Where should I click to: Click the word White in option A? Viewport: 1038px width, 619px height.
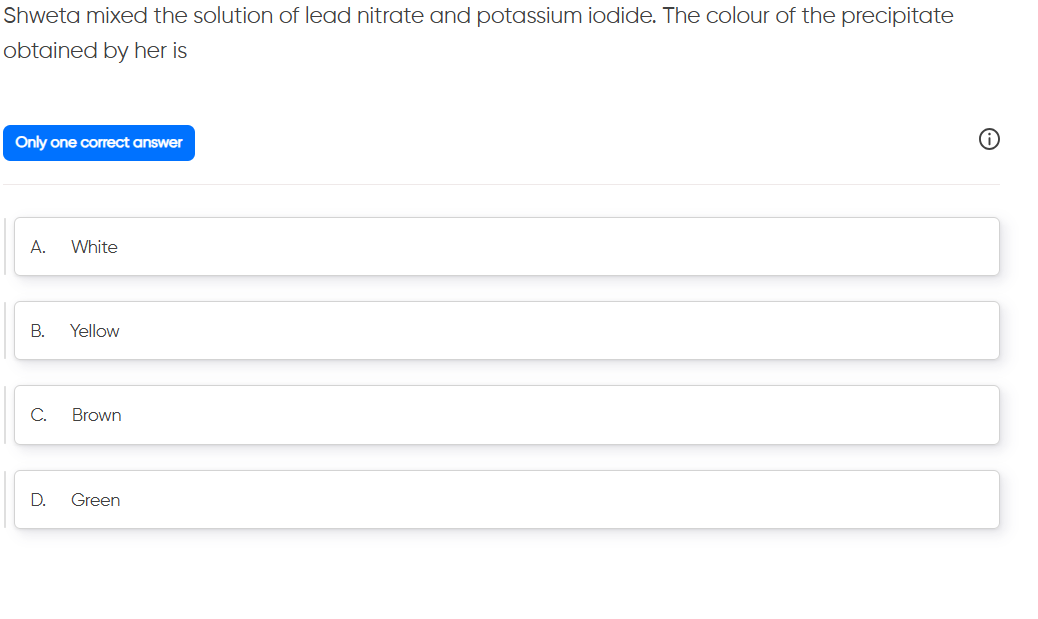(x=94, y=247)
